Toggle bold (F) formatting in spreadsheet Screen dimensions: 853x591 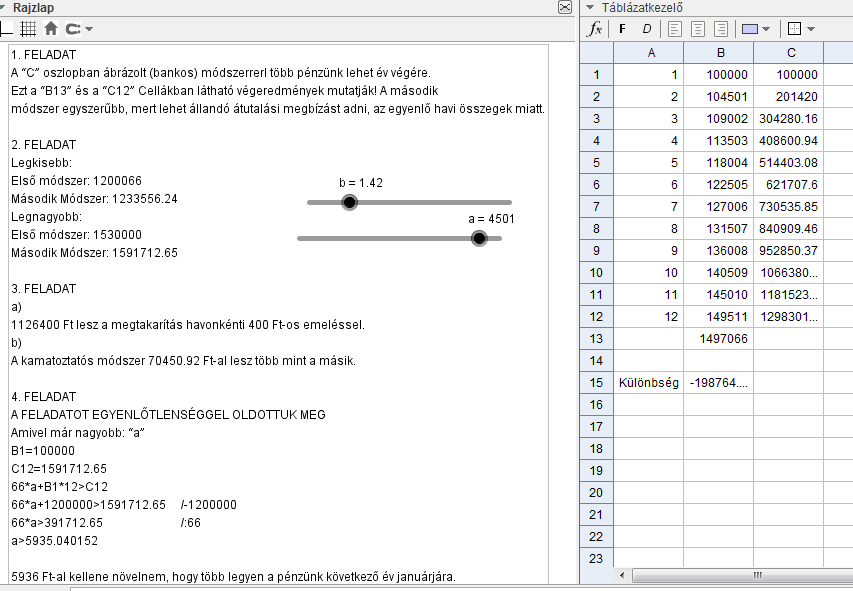[621, 29]
